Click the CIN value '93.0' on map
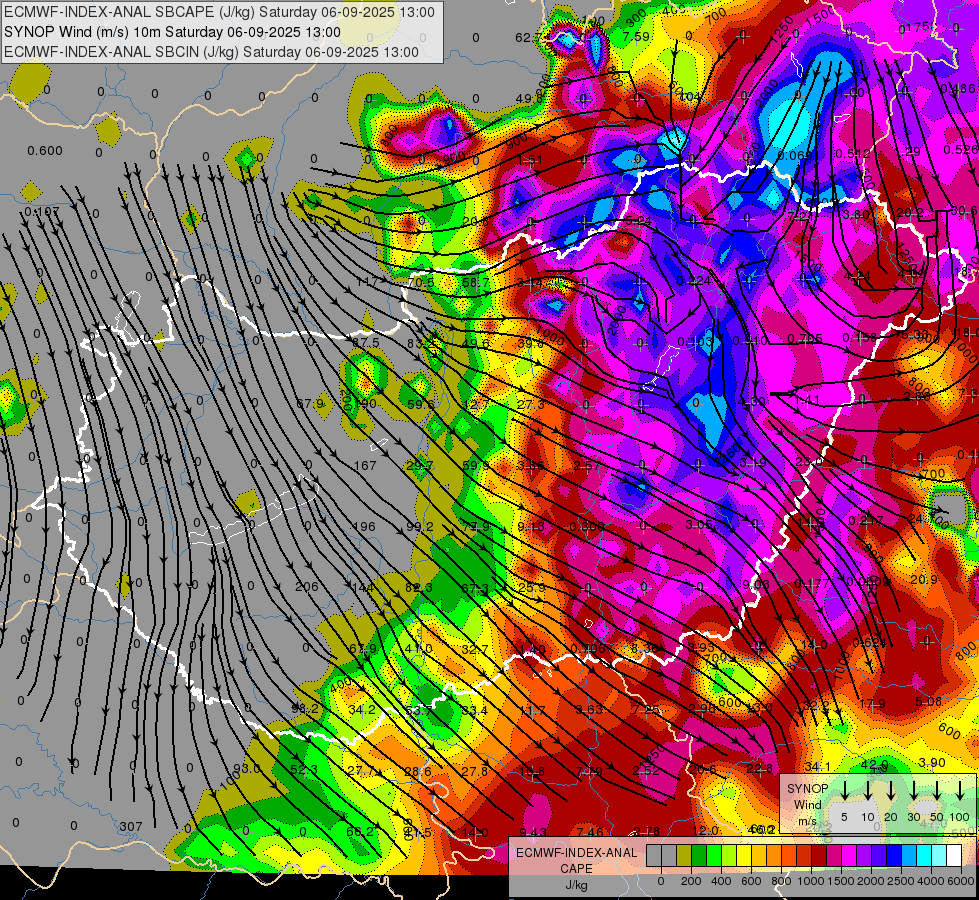This screenshot has height=900, width=979. pos(247,768)
